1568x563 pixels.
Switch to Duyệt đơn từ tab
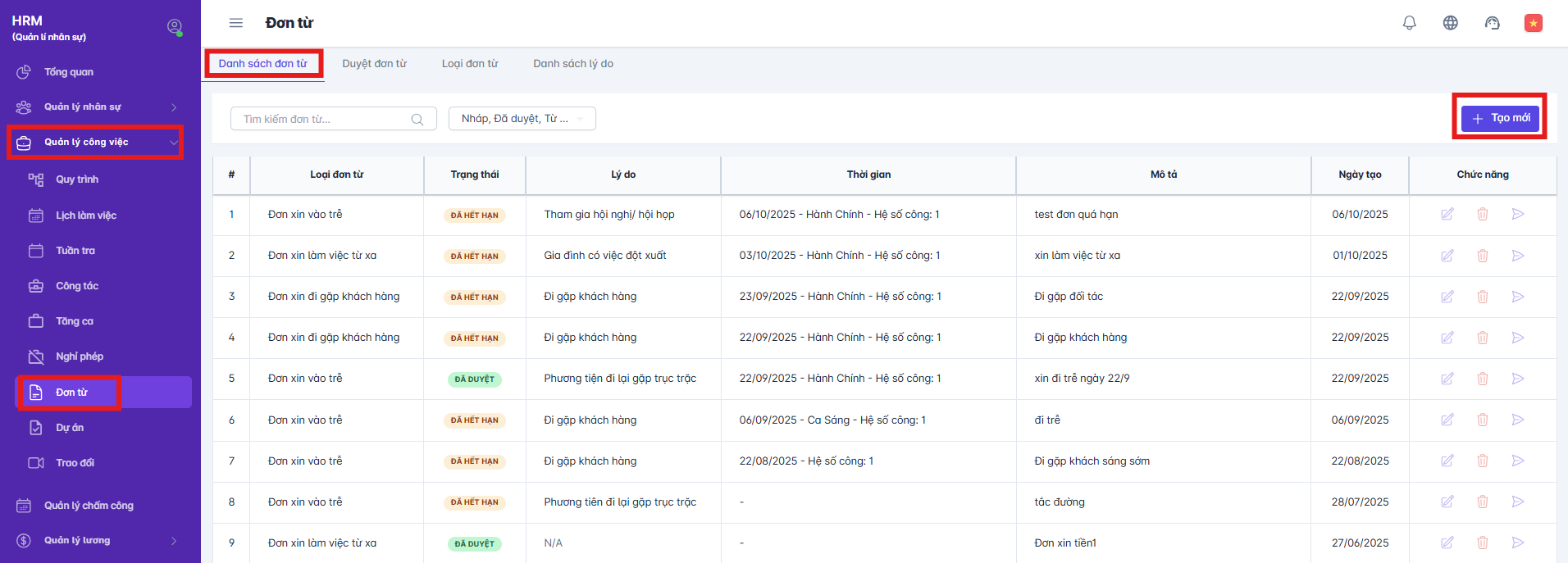pyautogui.click(x=374, y=64)
